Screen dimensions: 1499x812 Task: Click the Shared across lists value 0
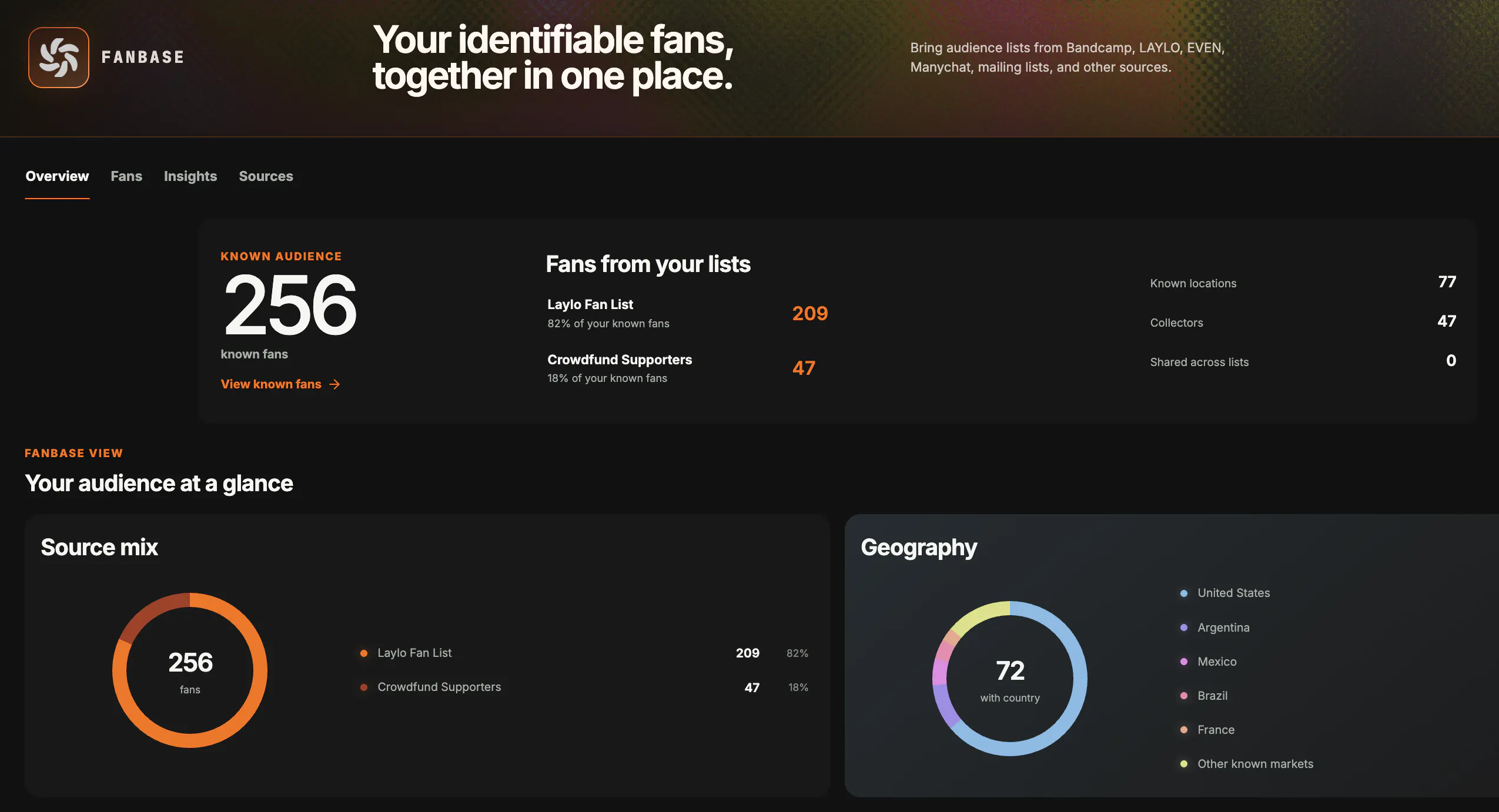(1451, 360)
